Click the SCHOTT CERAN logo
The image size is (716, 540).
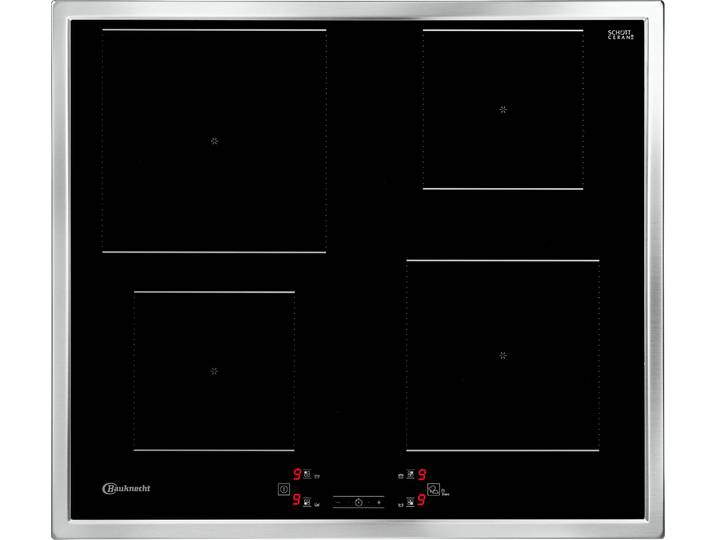(621, 35)
